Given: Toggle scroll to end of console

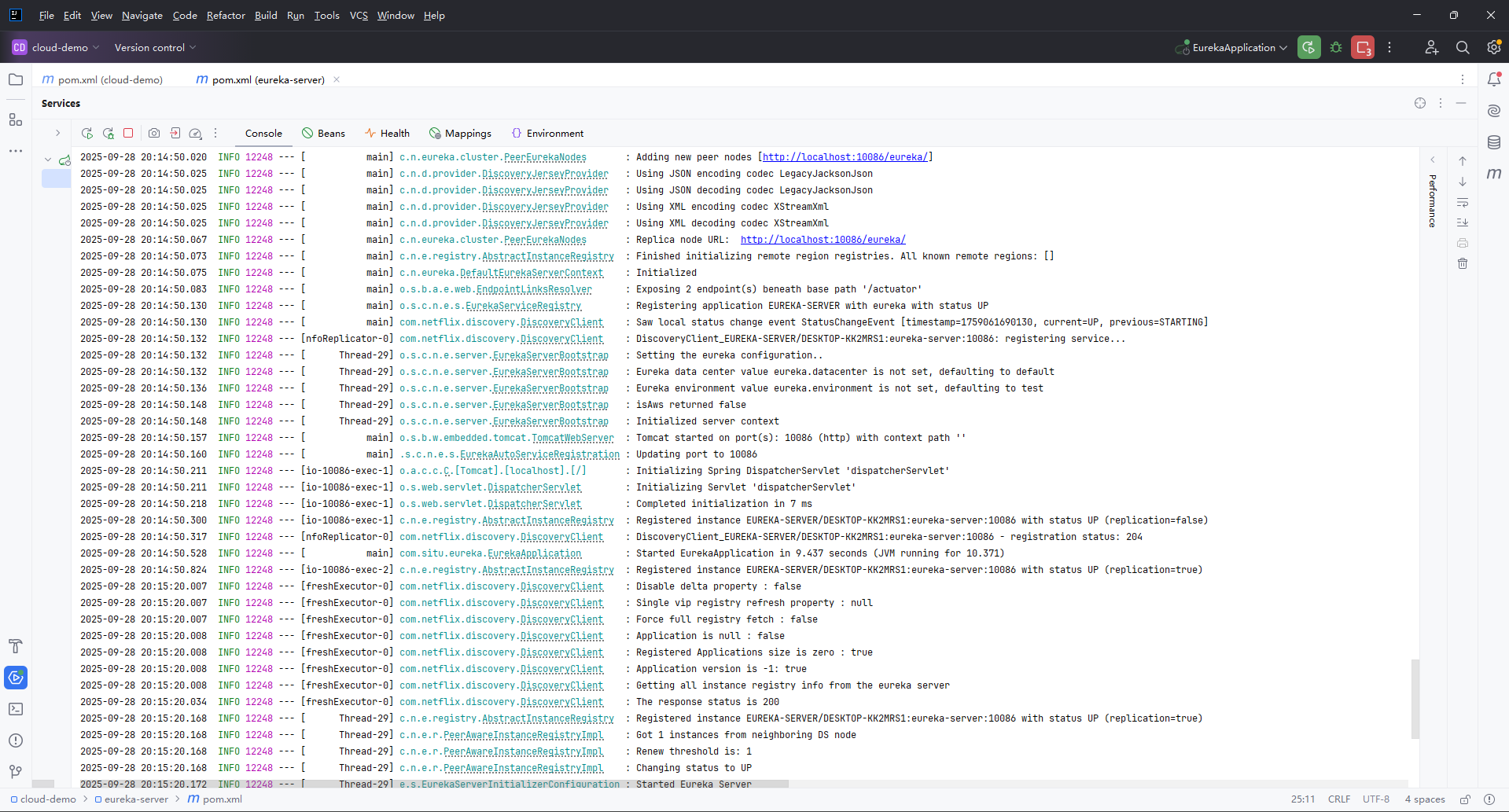Looking at the screenshot, I should (1463, 222).
